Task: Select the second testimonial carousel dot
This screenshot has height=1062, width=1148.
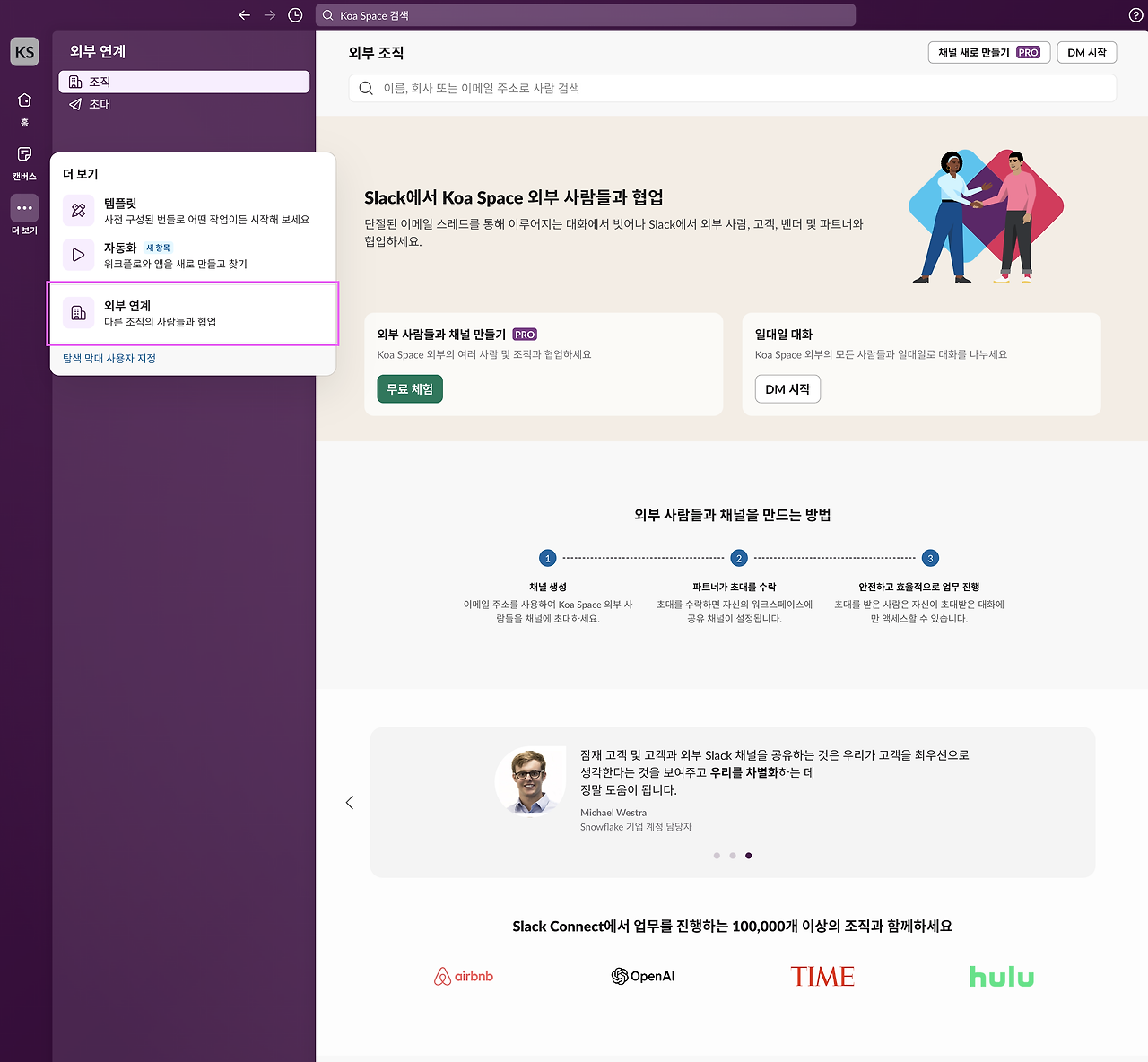Action: click(x=733, y=856)
